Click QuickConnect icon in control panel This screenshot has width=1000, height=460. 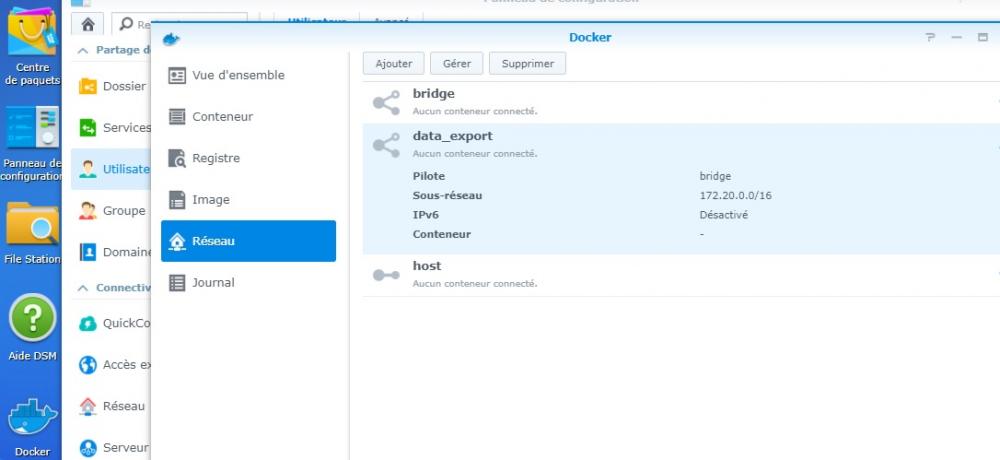click(87, 323)
